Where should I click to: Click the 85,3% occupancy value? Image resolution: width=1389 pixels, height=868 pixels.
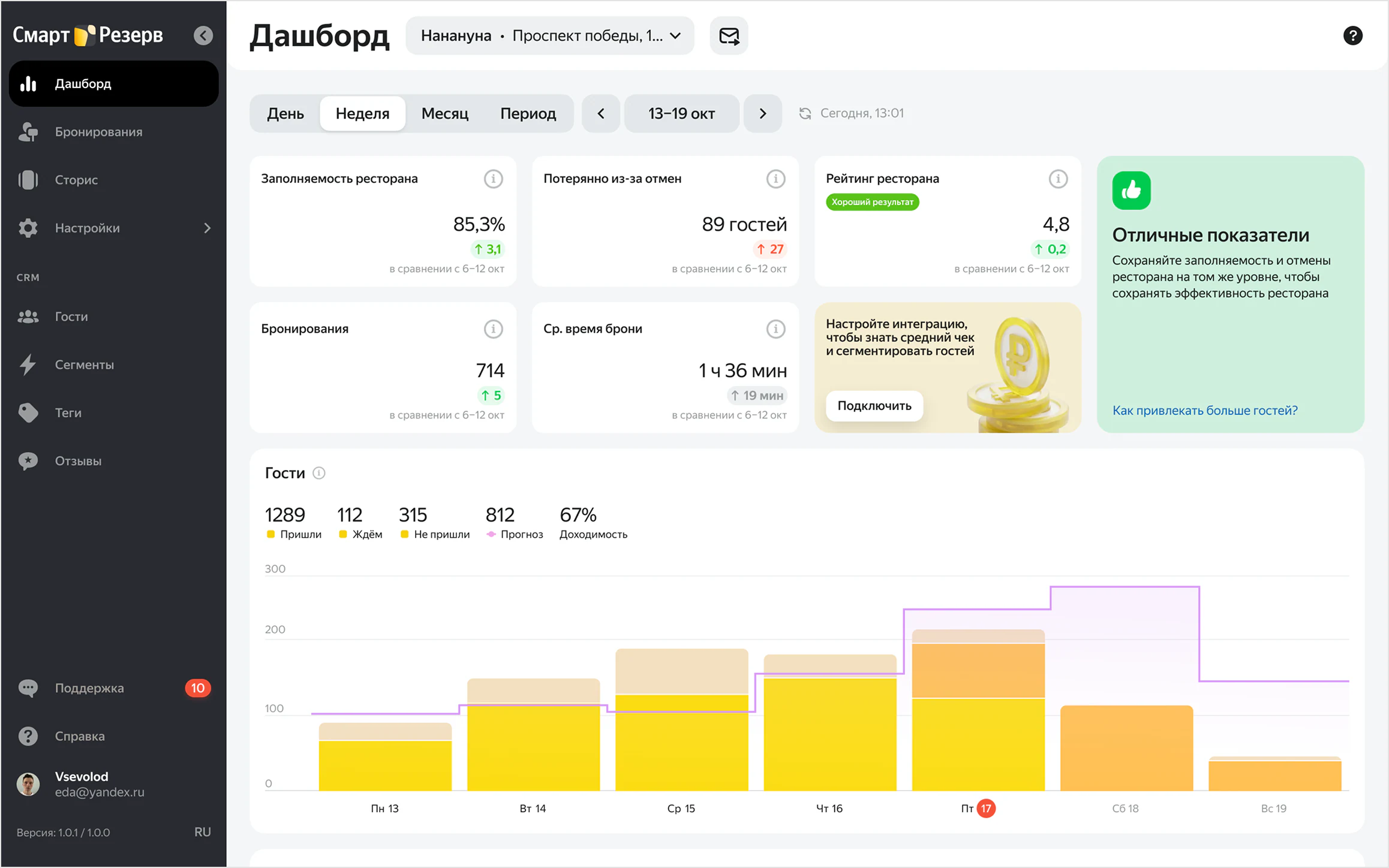tap(479, 224)
